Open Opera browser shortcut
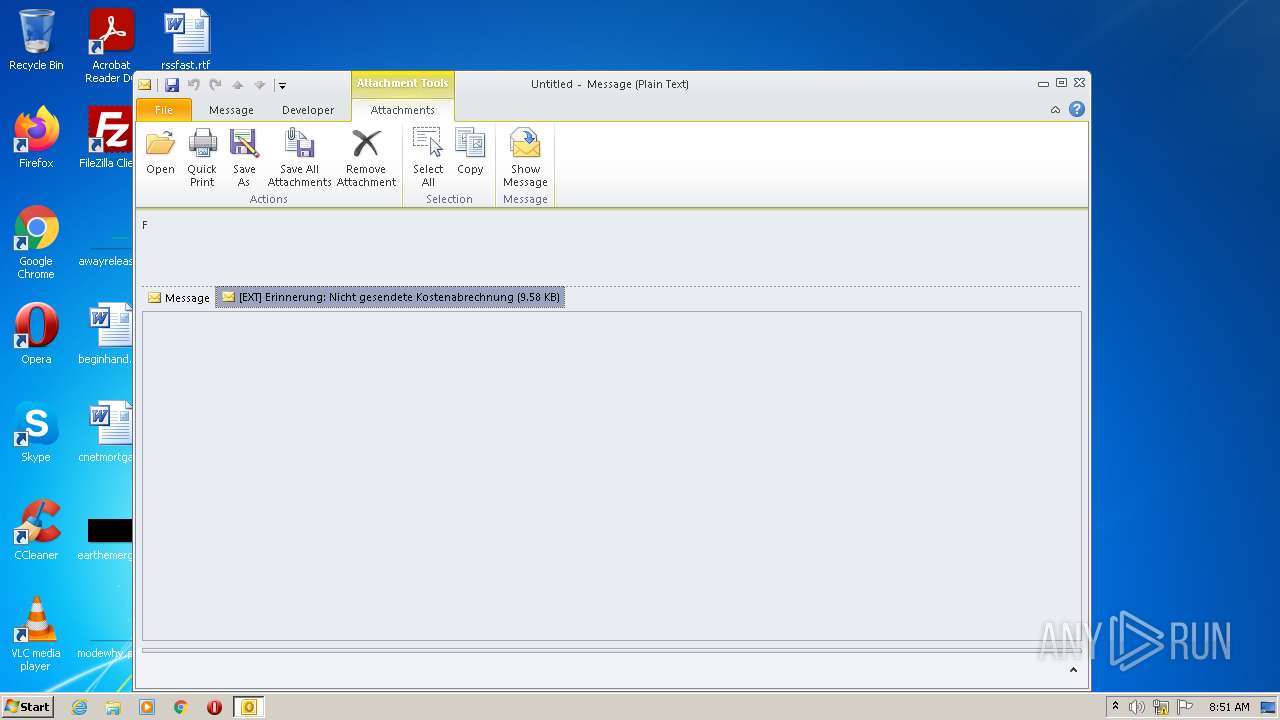This screenshot has width=1280, height=720. point(36,334)
